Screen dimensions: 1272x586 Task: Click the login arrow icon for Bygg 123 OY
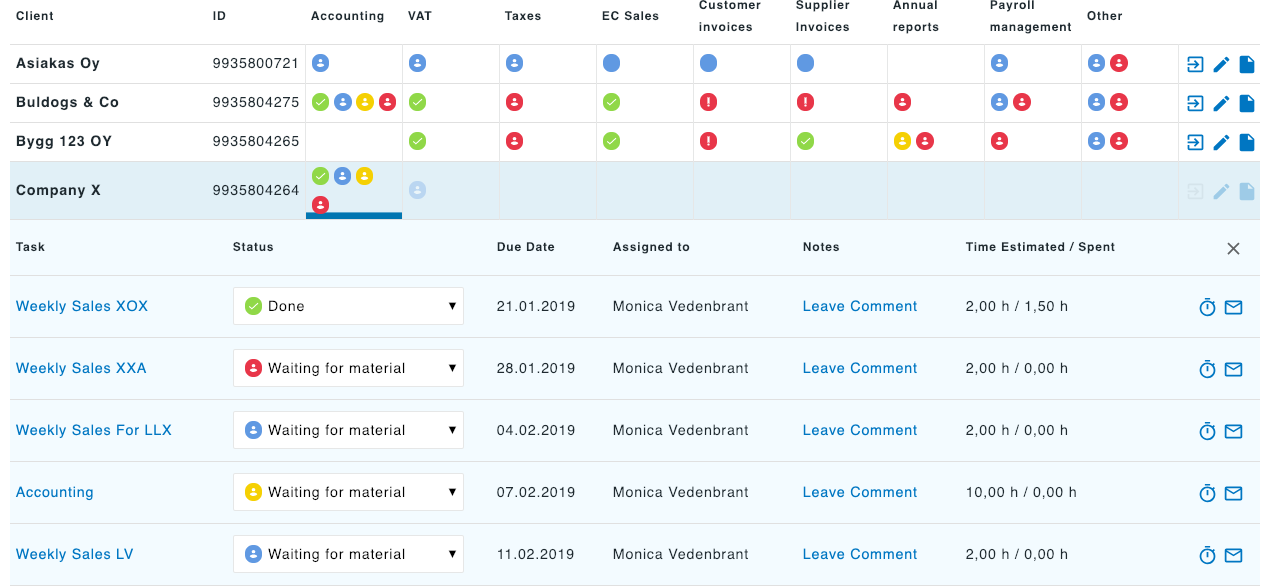tap(1194, 142)
